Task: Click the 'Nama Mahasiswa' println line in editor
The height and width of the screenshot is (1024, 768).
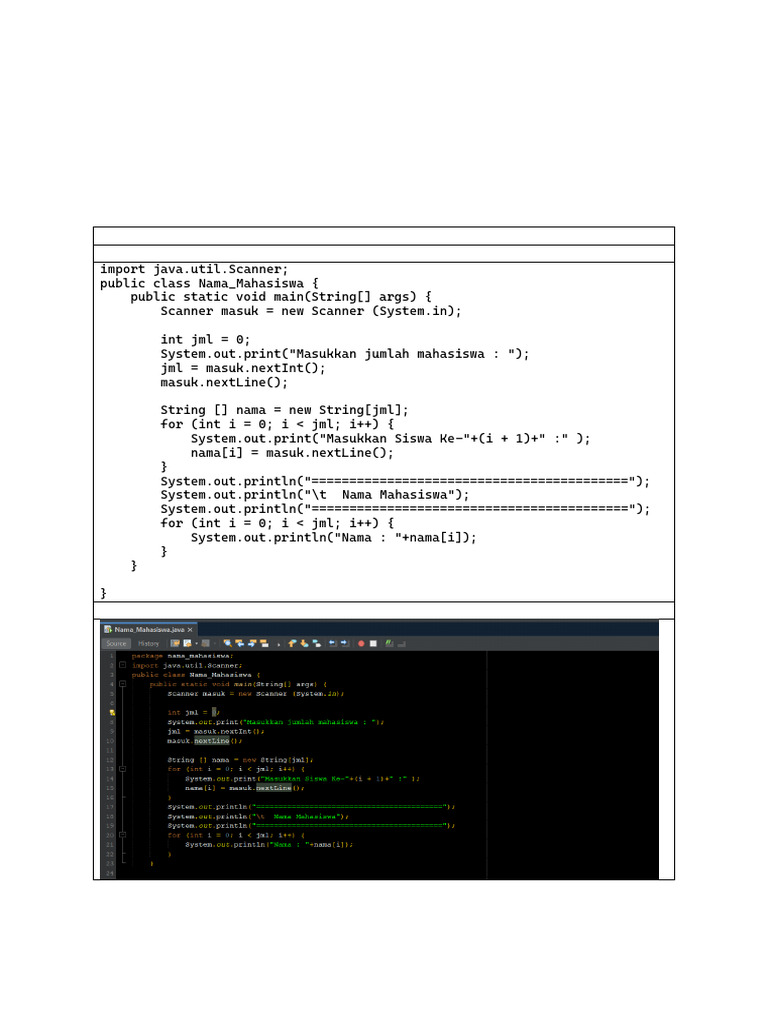Action: pyautogui.click(x=258, y=816)
